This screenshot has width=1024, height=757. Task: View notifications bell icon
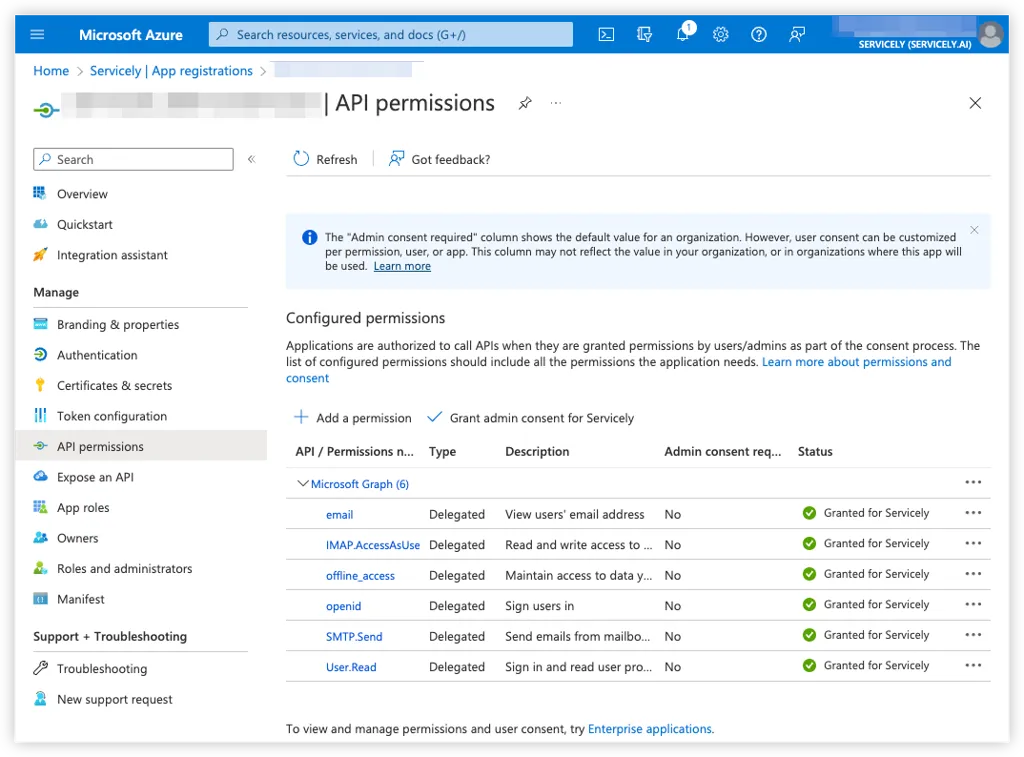tap(683, 34)
